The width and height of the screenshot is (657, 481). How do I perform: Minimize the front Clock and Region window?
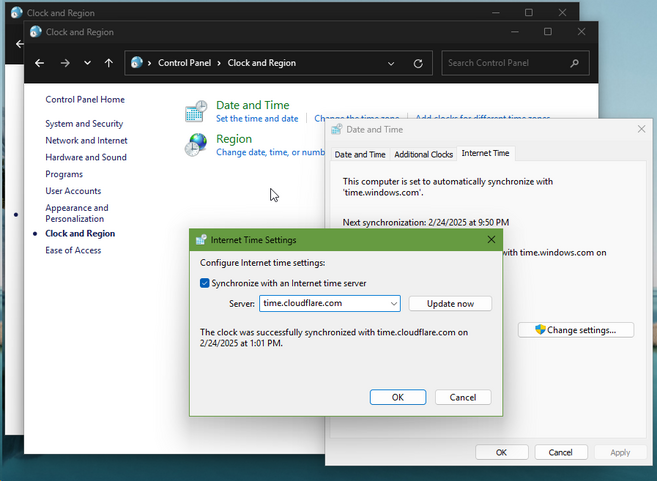515,32
